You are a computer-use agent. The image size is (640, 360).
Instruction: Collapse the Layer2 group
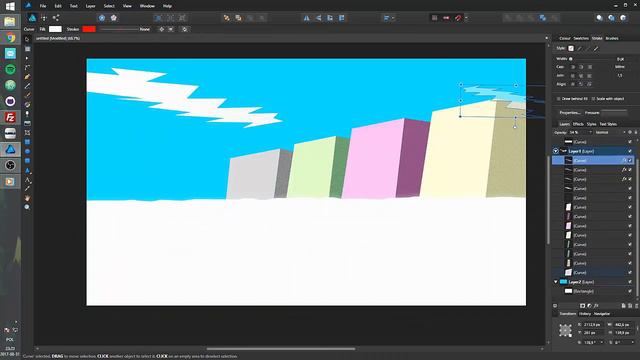coord(556,282)
